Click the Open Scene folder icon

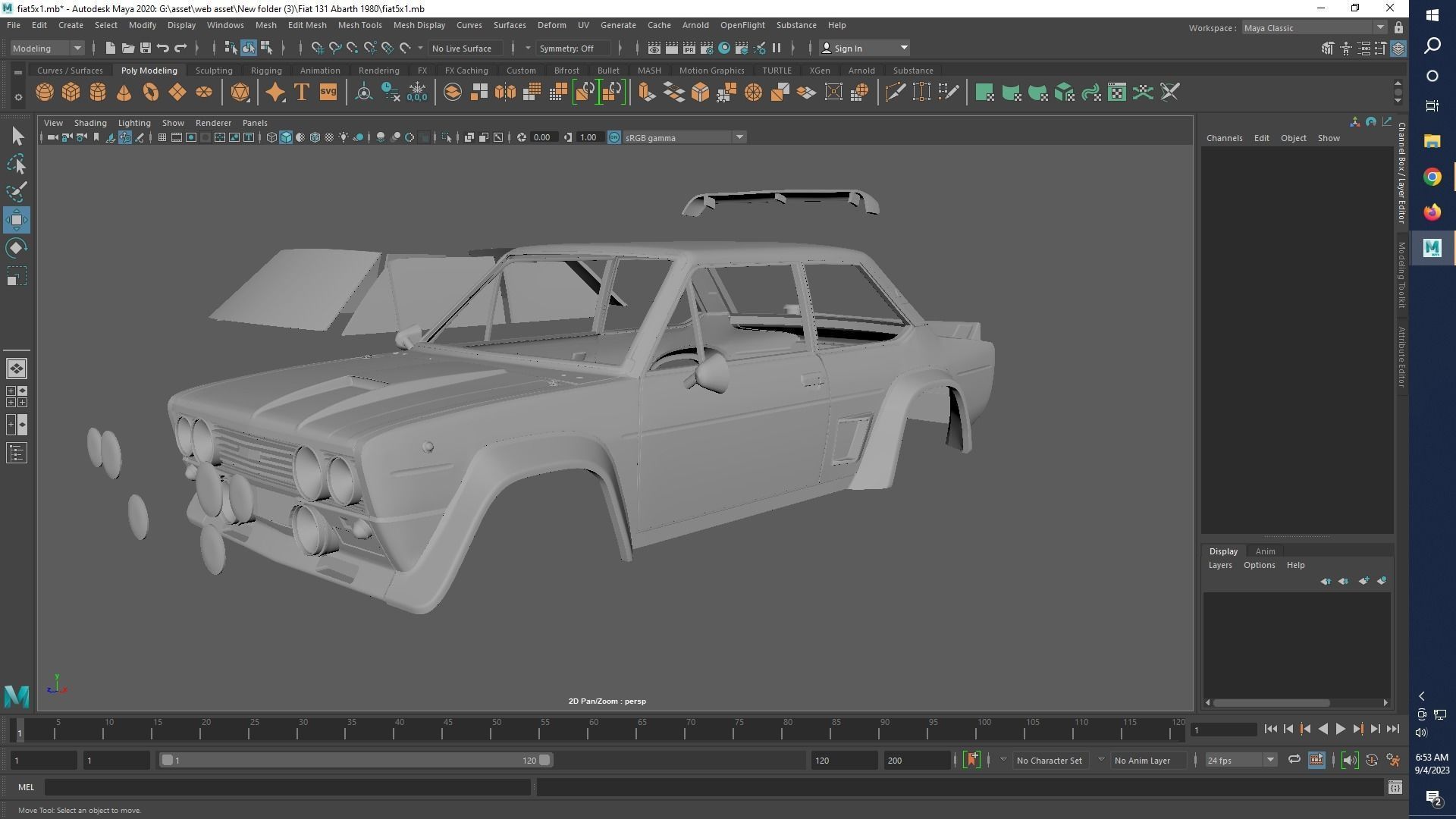coord(127,48)
